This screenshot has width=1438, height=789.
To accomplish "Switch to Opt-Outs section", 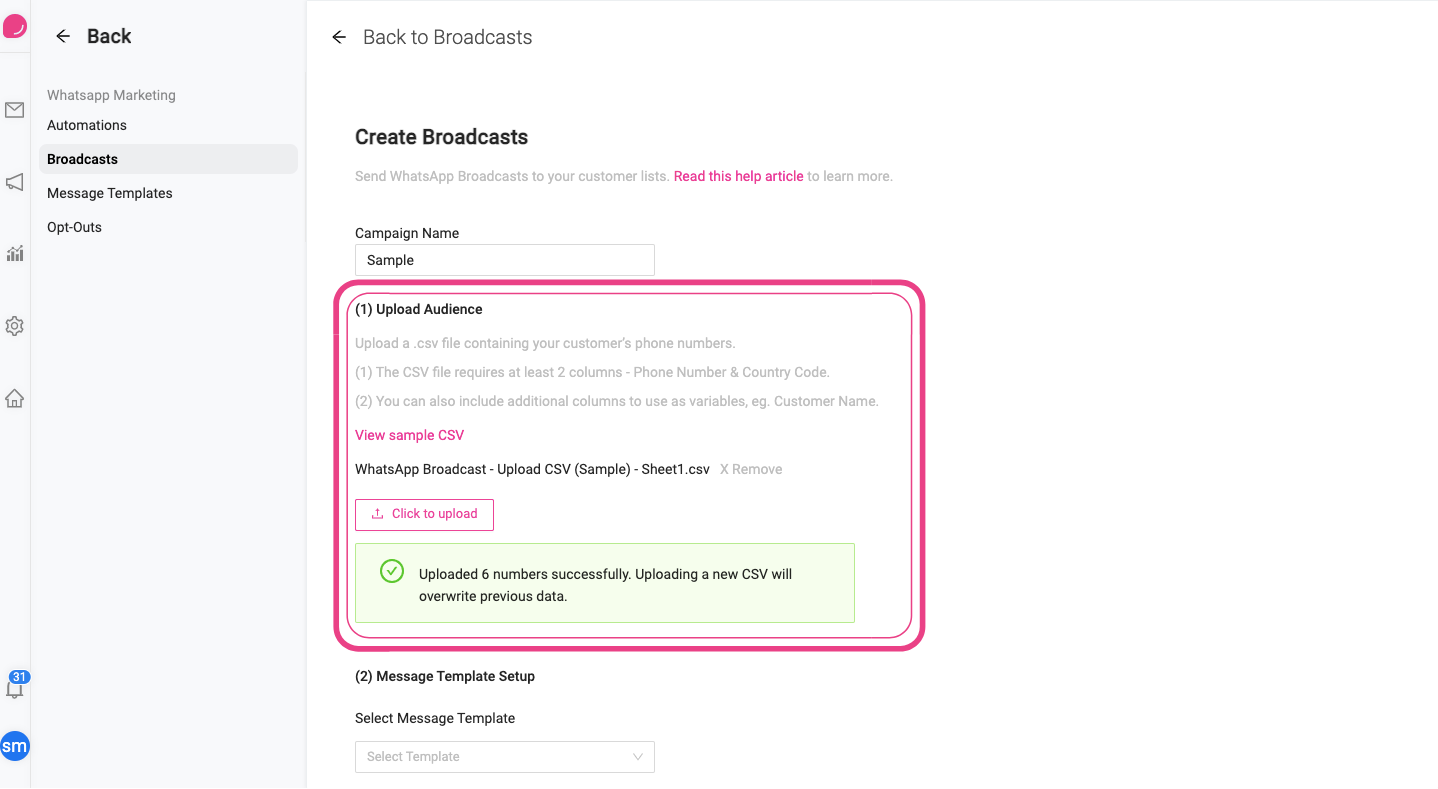I will (x=74, y=226).
